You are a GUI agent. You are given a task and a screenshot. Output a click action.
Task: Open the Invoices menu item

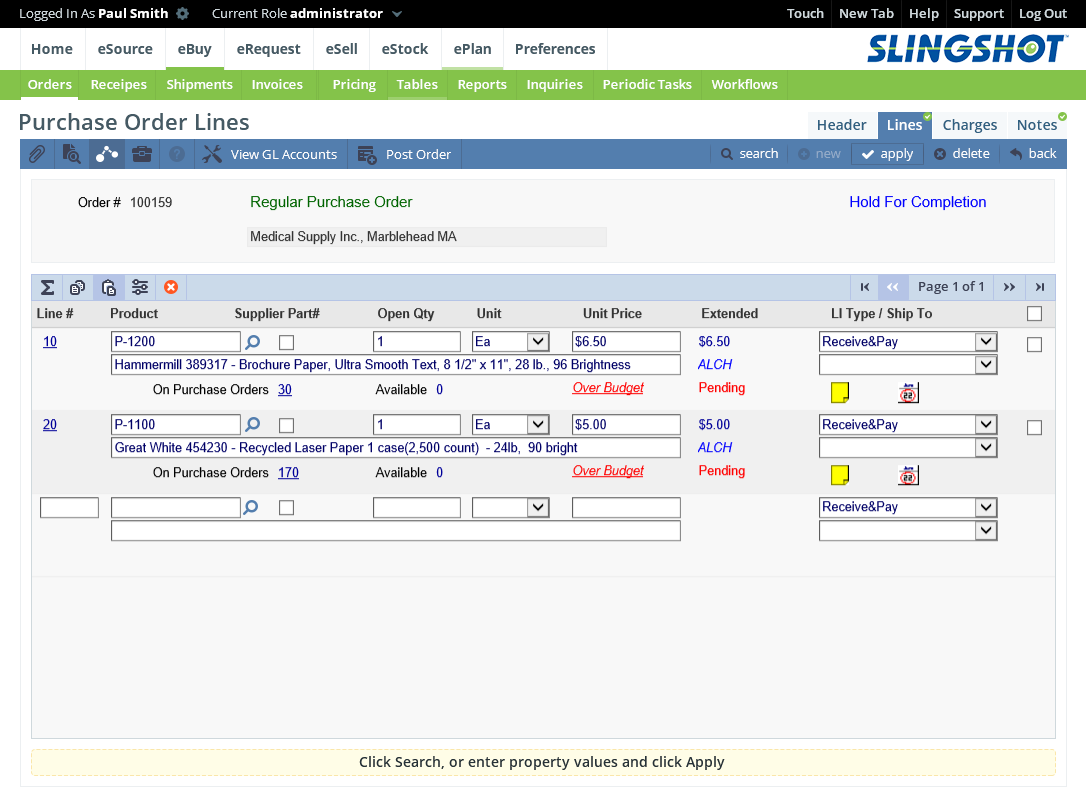(x=277, y=85)
